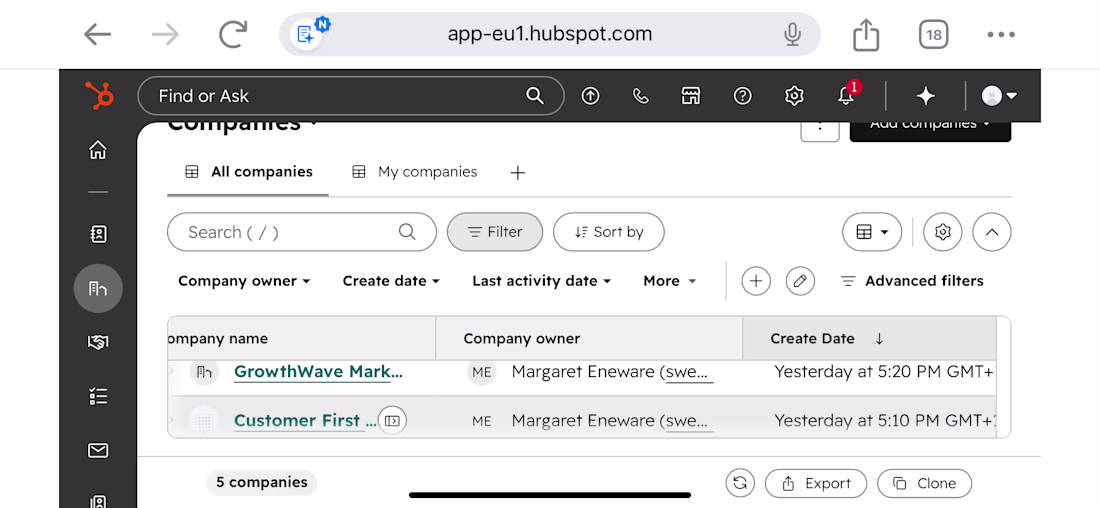Select the companies building icon in sidebar
The image size is (1100, 508).
98,288
